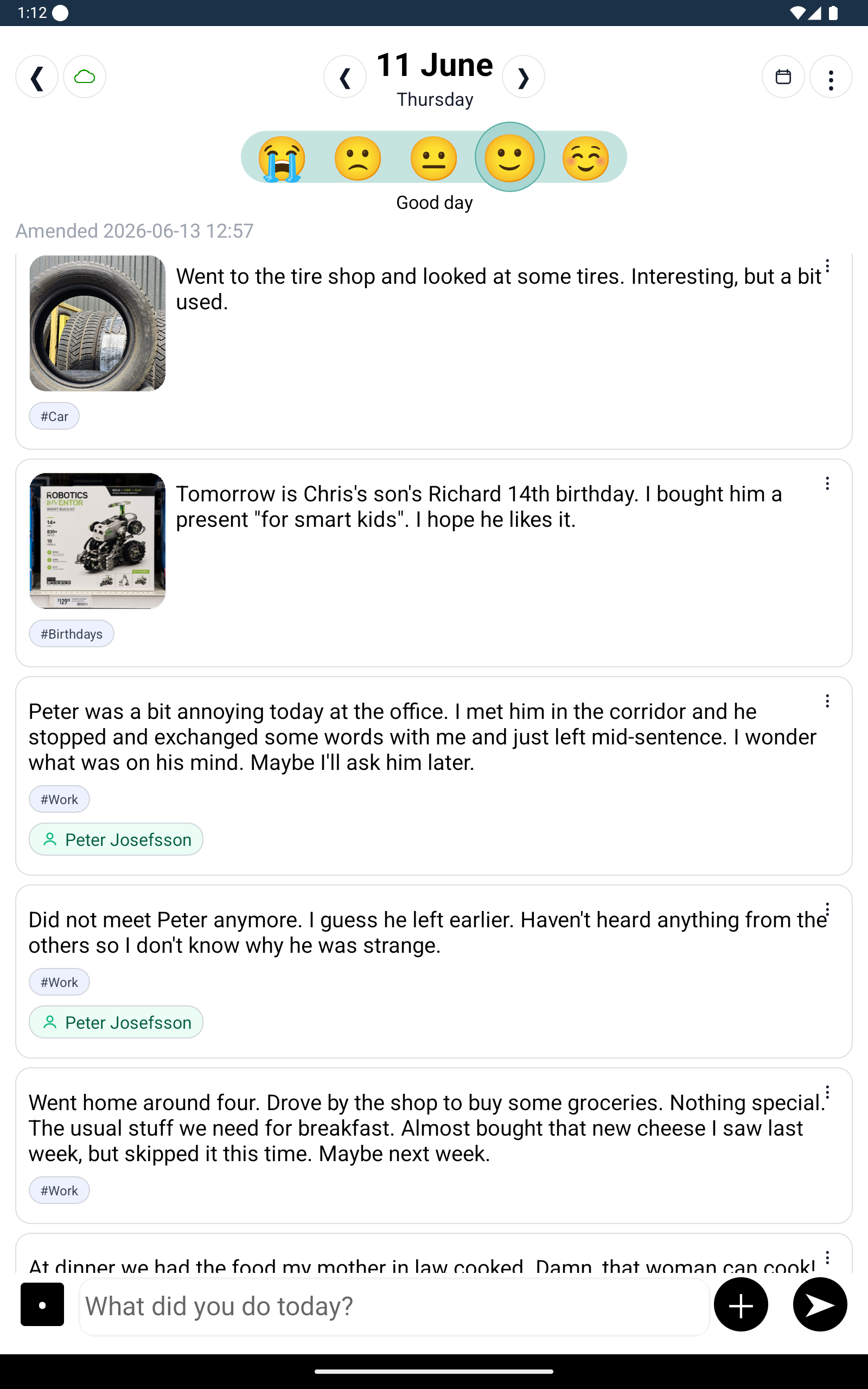
Task: Open first Peter Josefsson person chip
Action: click(116, 839)
